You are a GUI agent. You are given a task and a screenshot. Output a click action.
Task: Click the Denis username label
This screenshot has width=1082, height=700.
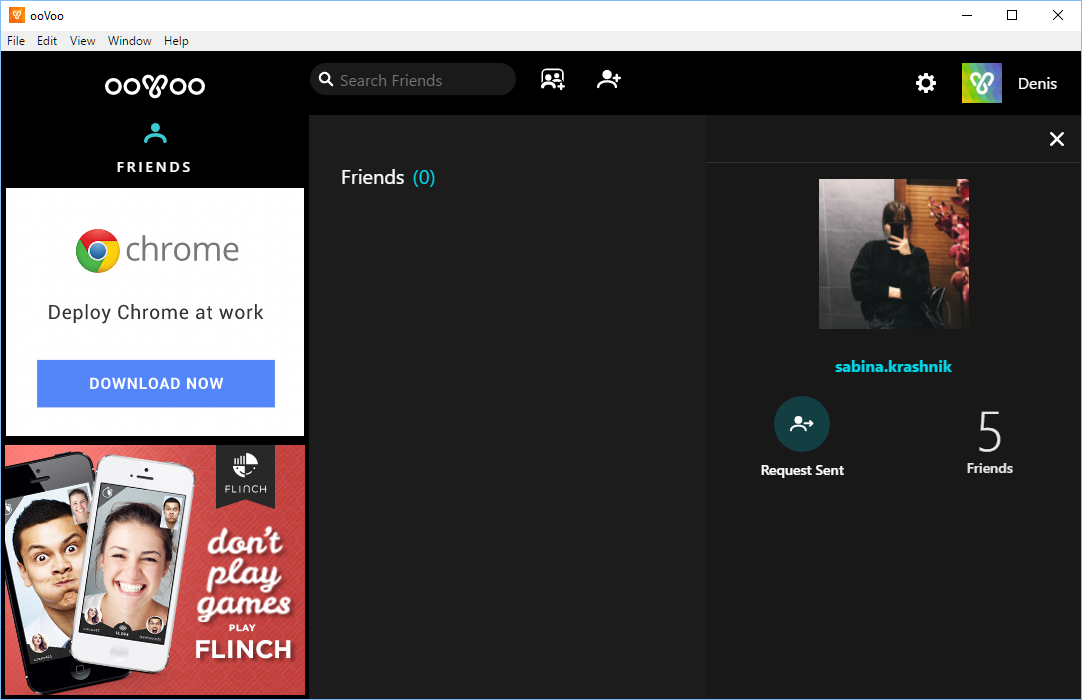pyautogui.click(x=1037, y=84)
